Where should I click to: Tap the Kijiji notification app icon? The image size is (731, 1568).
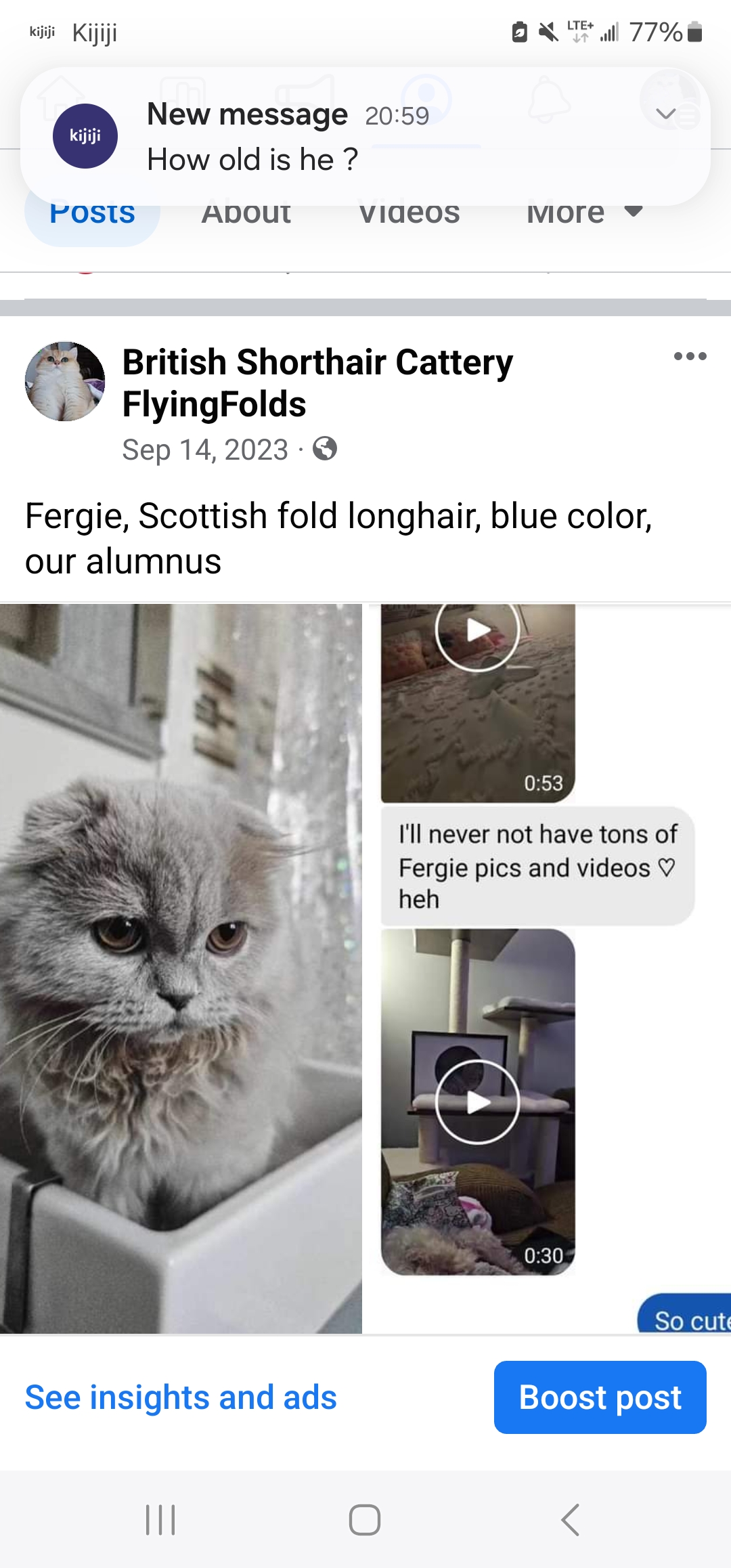tap(85, 136)
